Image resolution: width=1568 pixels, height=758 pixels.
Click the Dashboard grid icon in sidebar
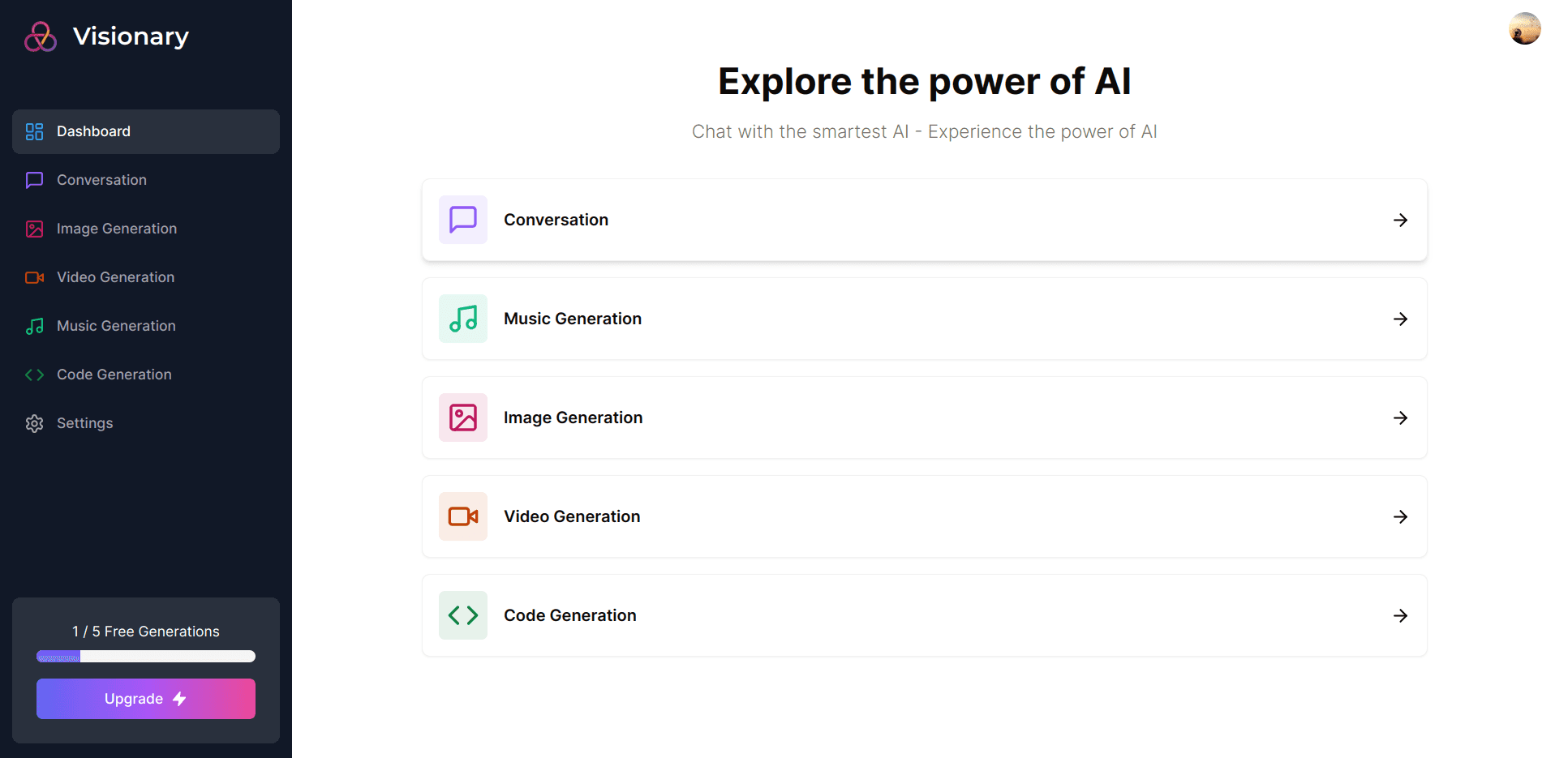pyautogui.click(x=34, y=131)
